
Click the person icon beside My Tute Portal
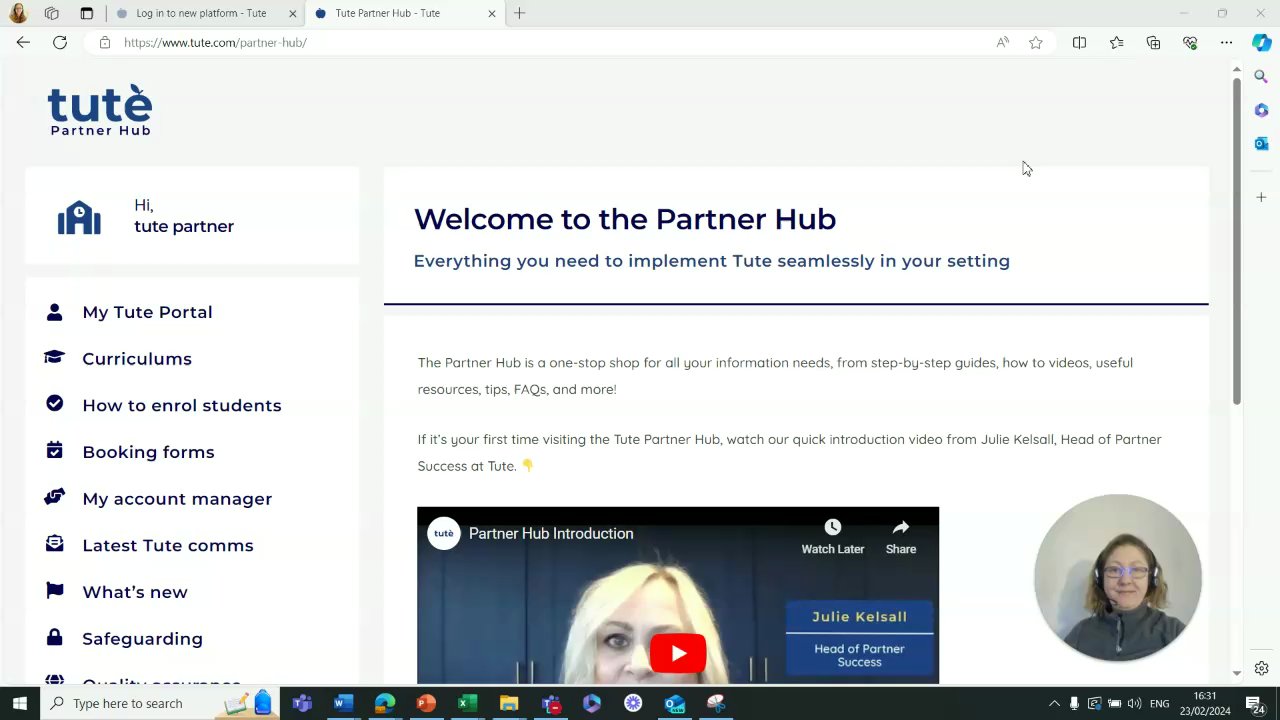tap(54, 312)
